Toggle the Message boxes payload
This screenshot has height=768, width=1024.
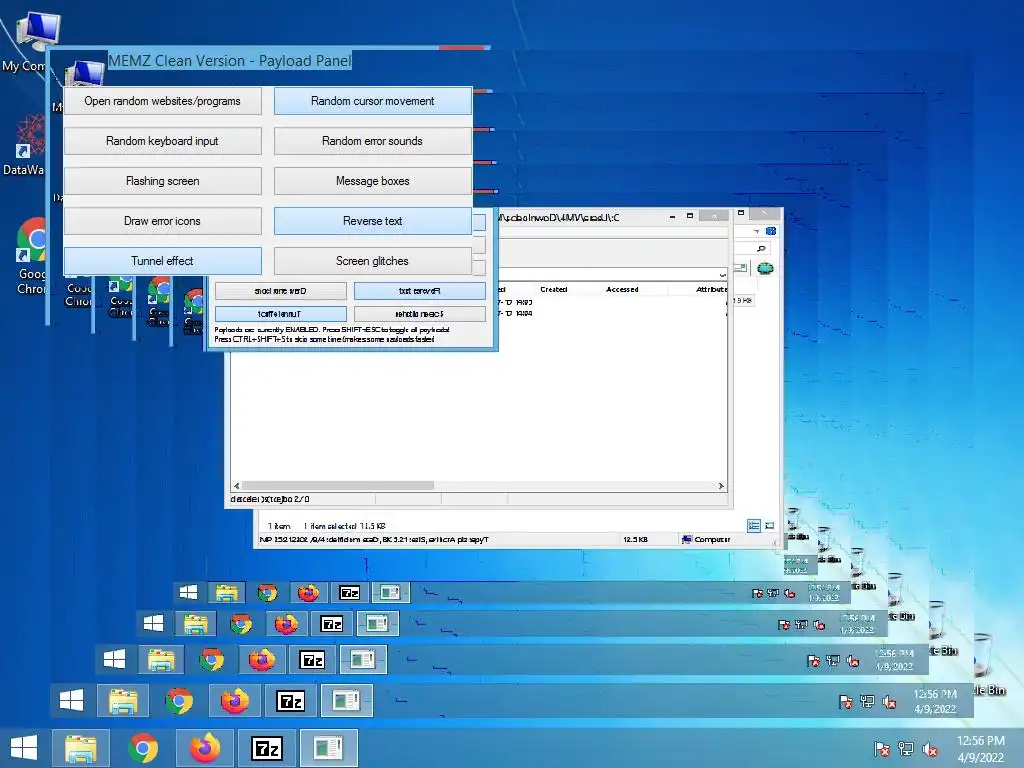pyautogui.click(x=372, y=181)
